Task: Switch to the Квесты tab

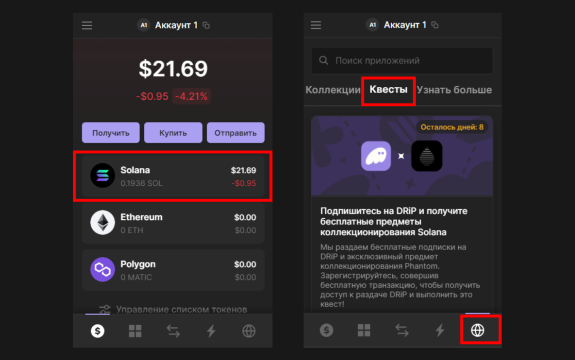Action: [388, 90]
